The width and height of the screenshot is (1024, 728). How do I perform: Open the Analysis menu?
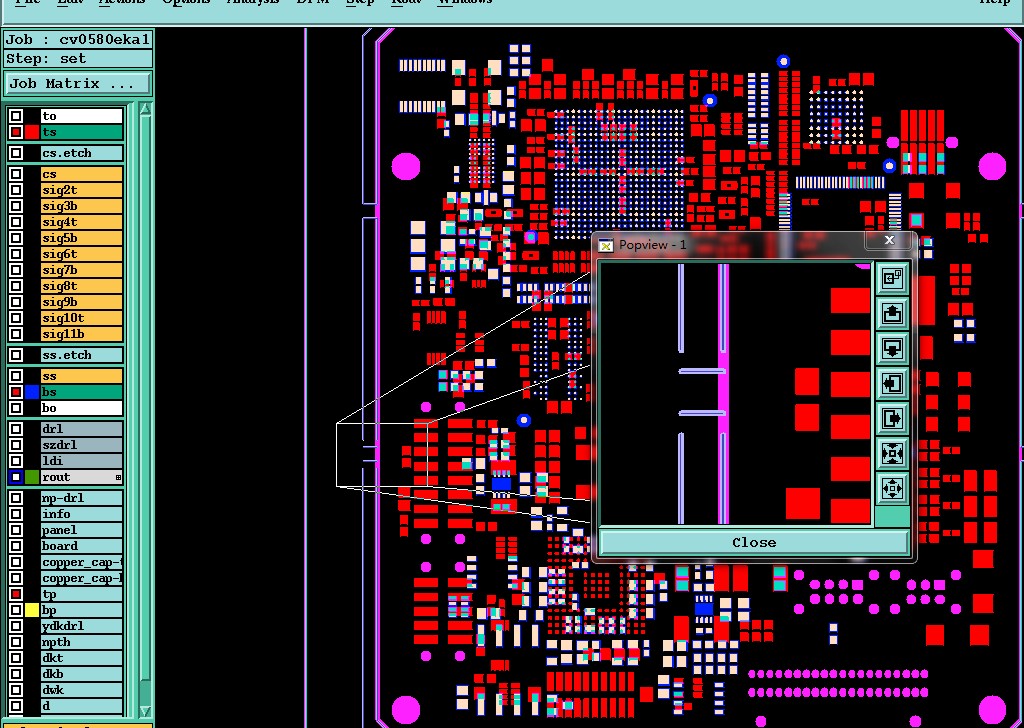click(253, 2)
